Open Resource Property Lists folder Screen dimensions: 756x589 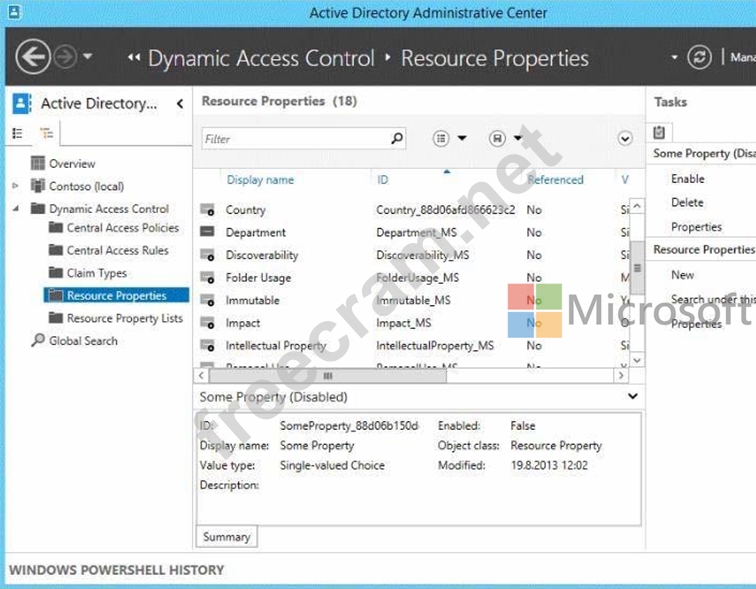124,318
